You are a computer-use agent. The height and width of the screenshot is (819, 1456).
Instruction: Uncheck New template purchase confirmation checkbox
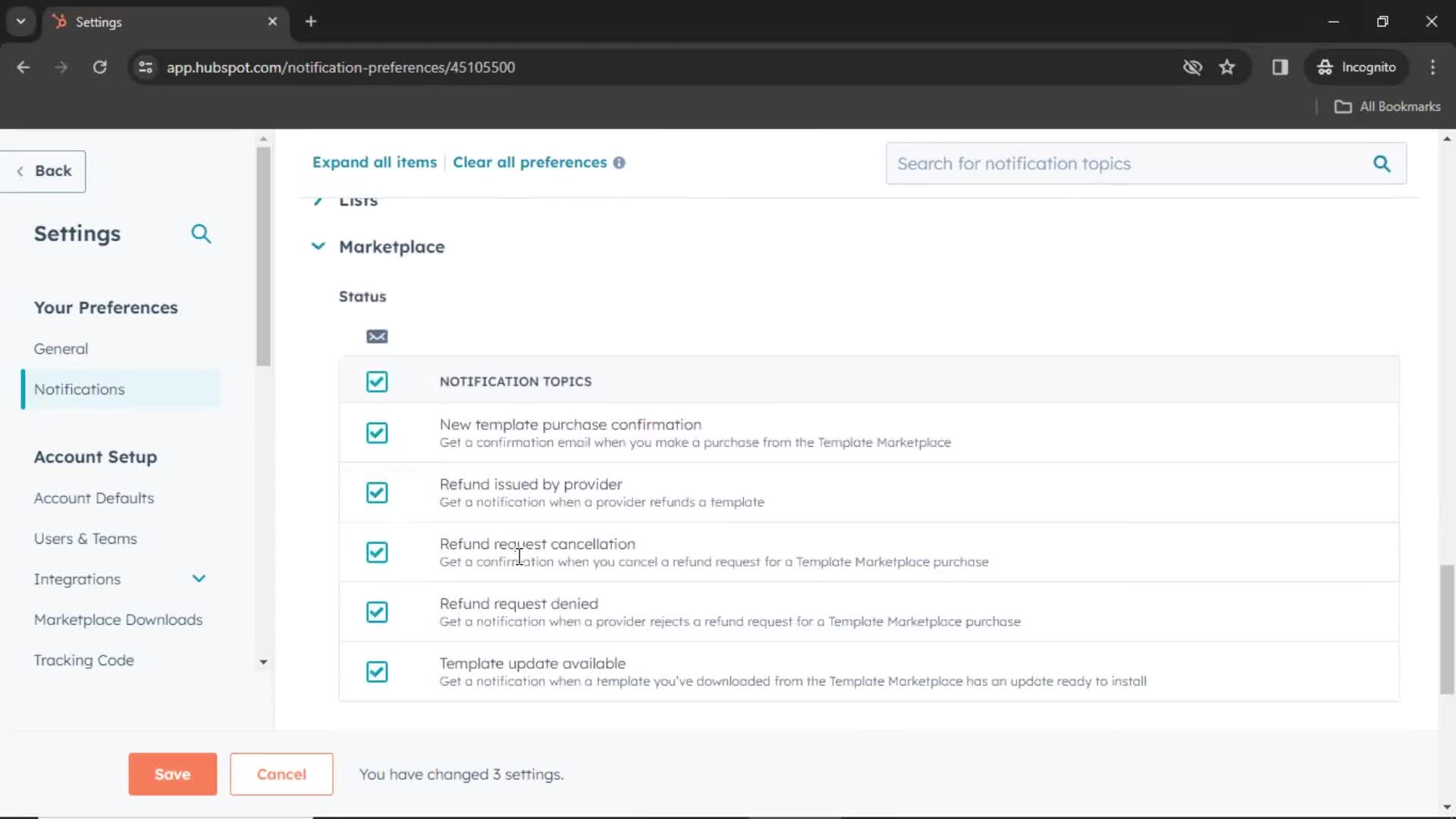point(377,432)
